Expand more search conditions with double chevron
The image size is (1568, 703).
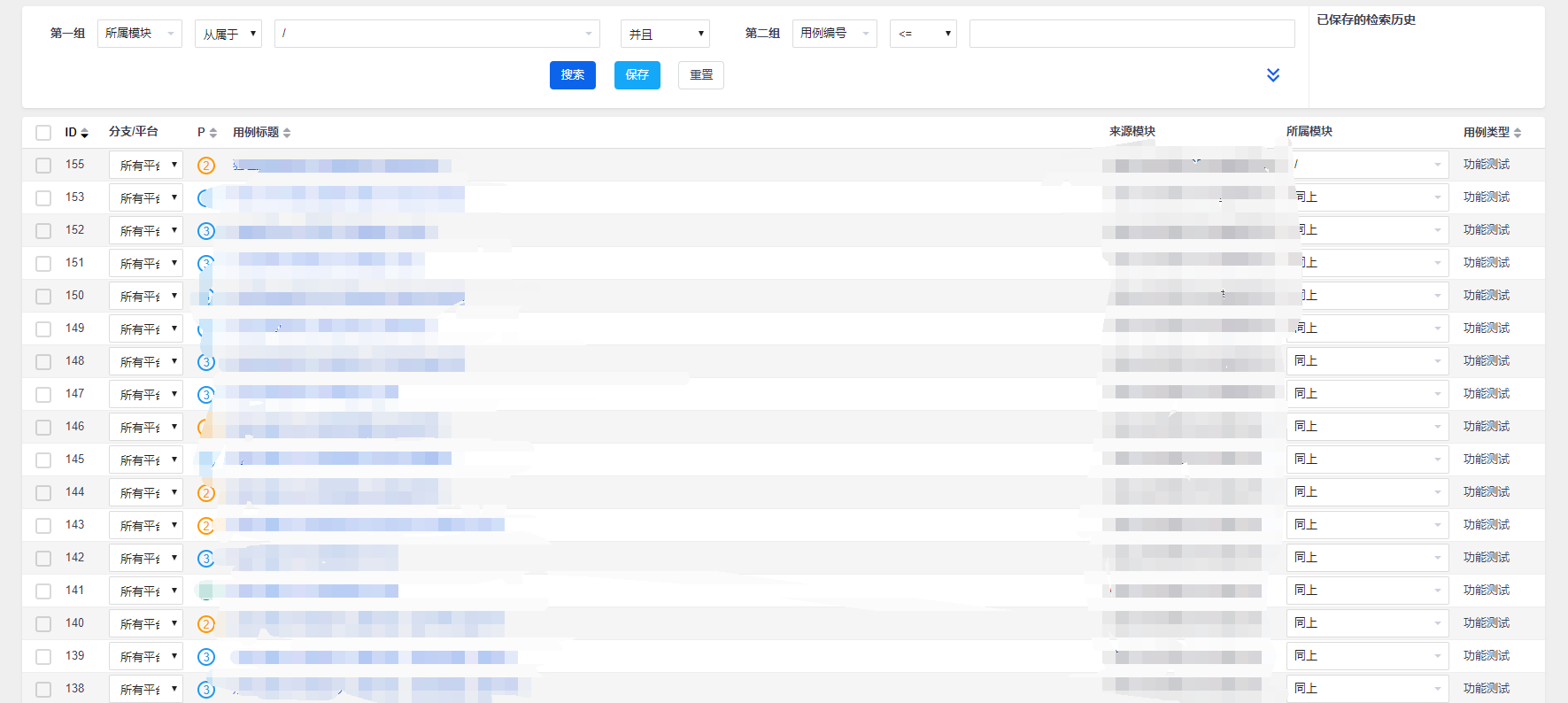[x=1273, y=75]
